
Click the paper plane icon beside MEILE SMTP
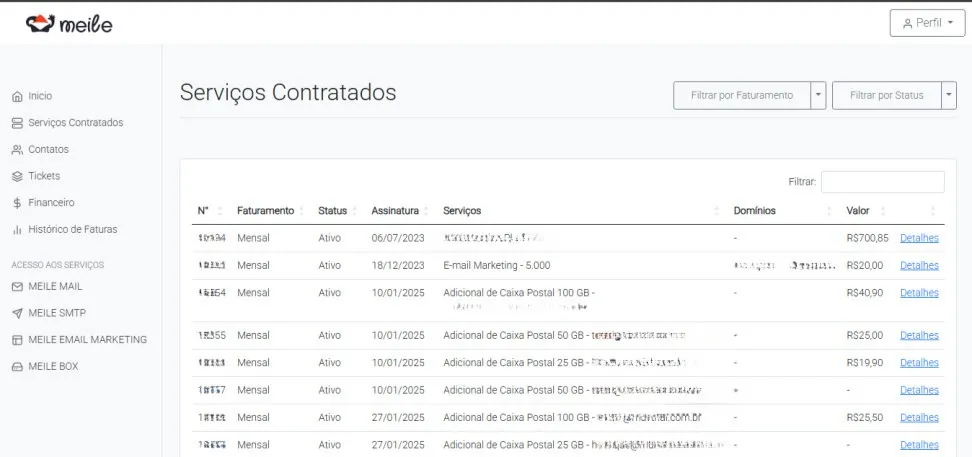(x=17, y=313)
